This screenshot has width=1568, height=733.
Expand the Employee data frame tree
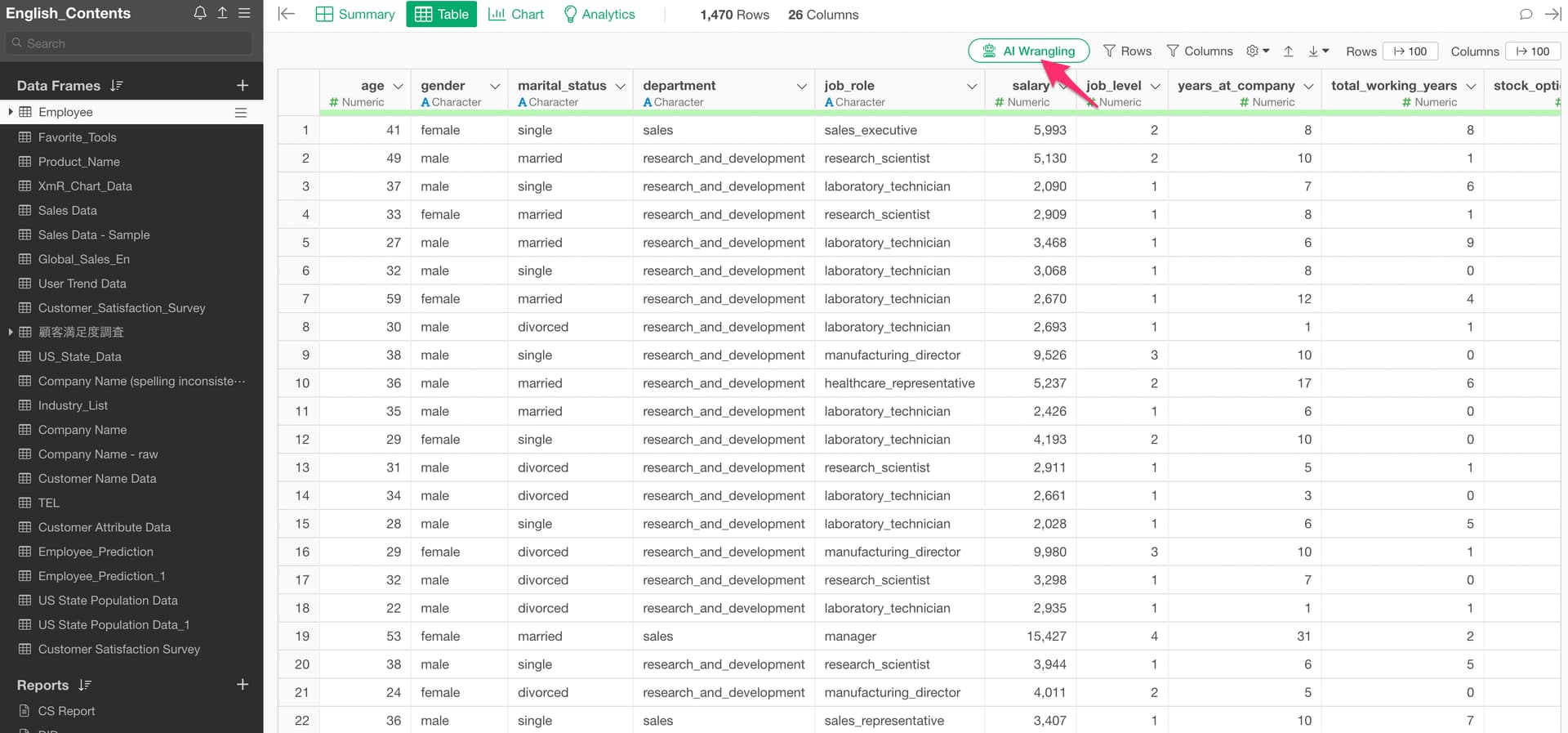(x=10, y=112)
